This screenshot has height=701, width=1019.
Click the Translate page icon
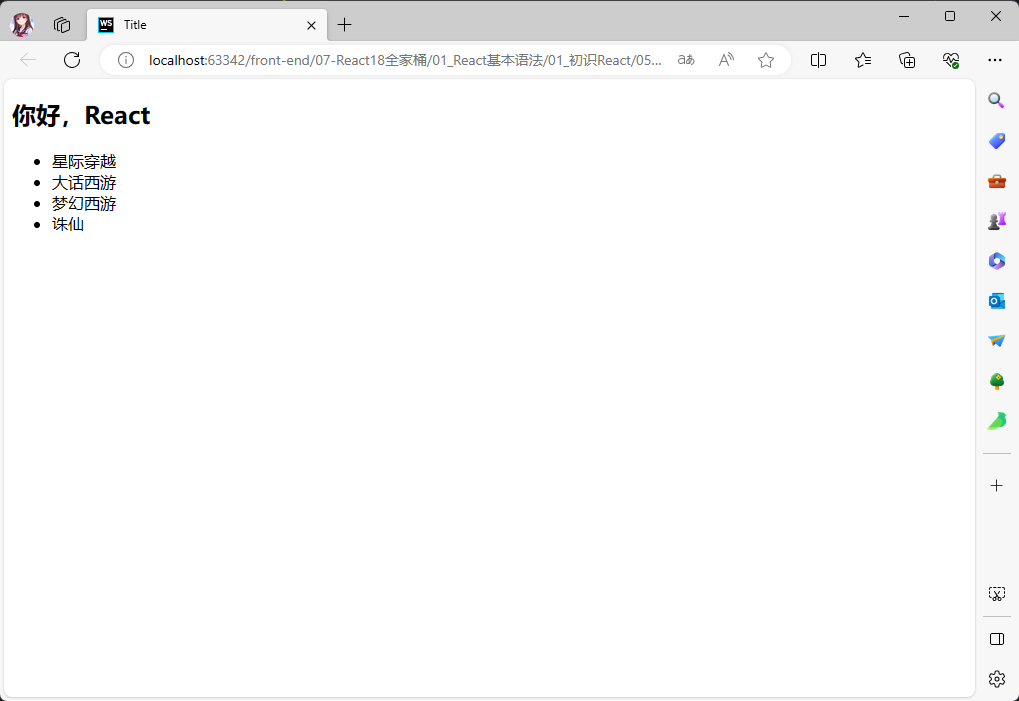686,60
